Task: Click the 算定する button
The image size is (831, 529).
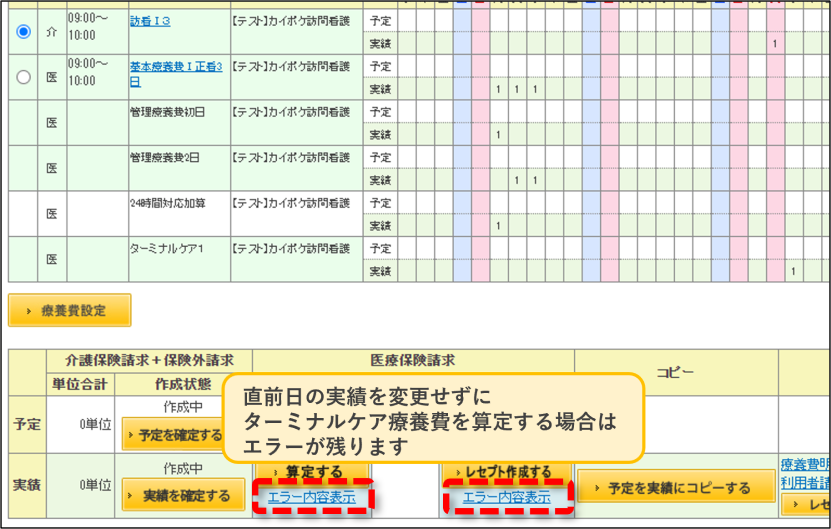Action: pyautogui.click(x=312, y=471)
